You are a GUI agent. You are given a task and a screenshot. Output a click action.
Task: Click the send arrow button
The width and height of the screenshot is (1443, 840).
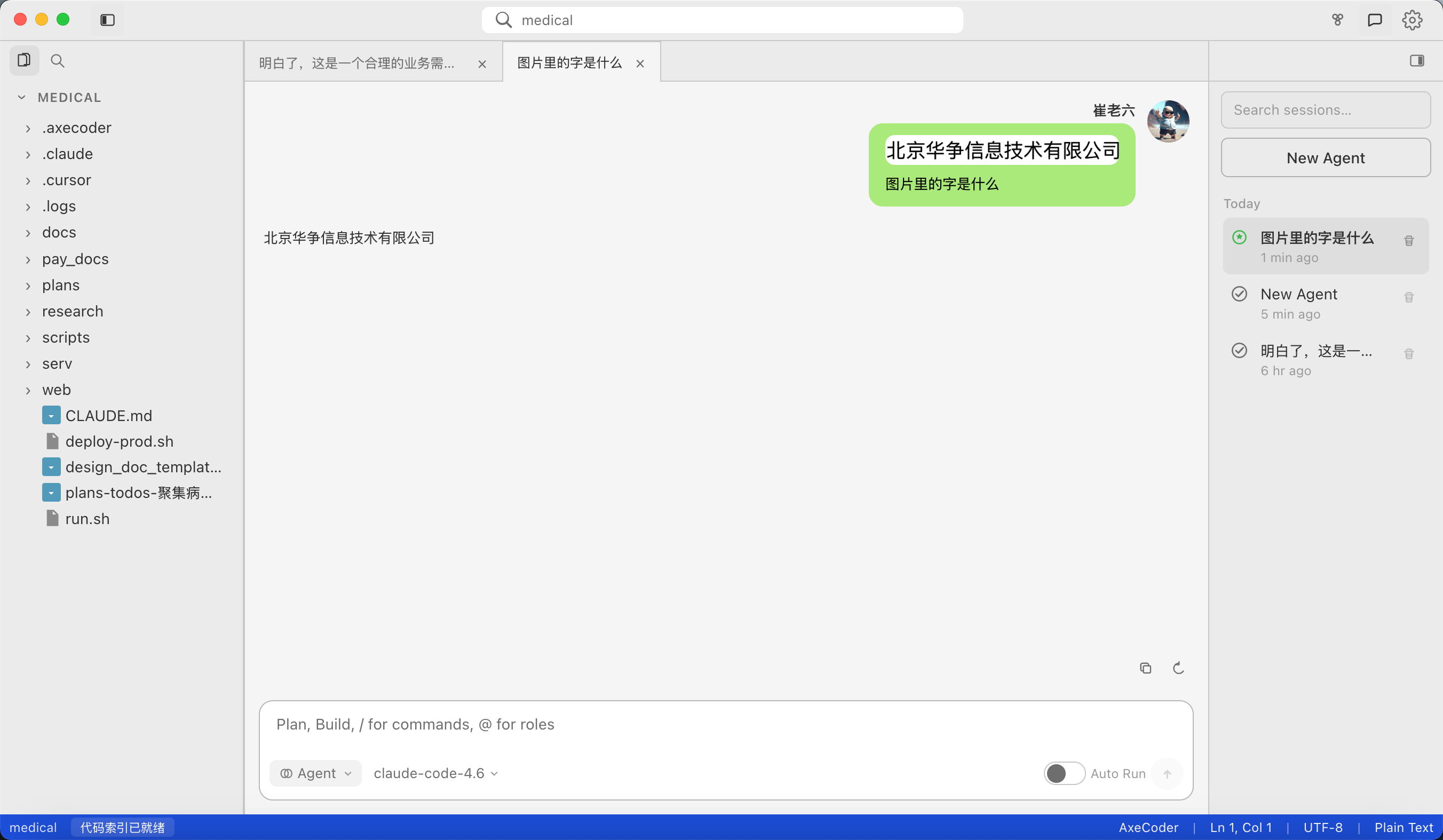[x=1167, y=774]
